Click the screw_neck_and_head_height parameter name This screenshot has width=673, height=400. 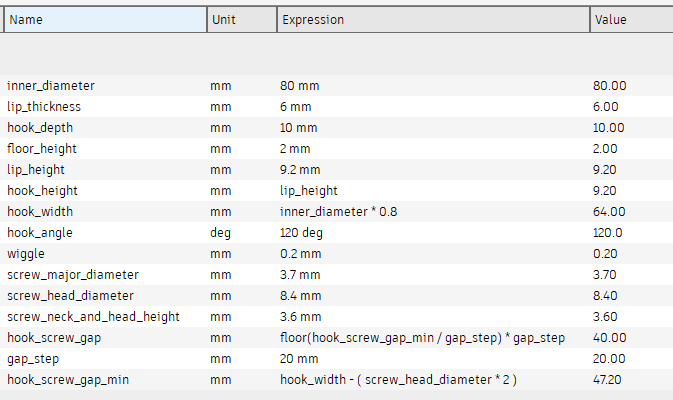click(93, 317)
